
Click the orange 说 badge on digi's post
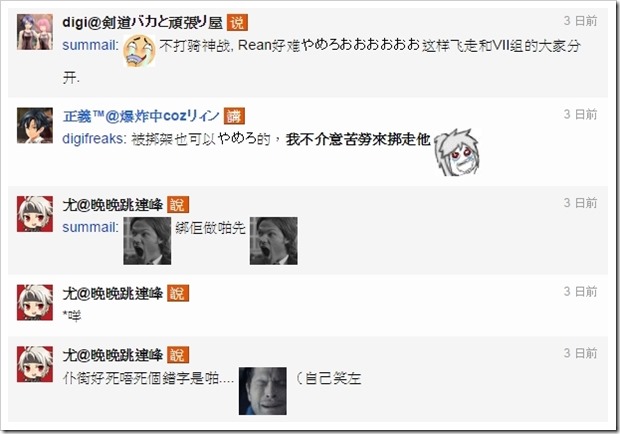(237, 23)
